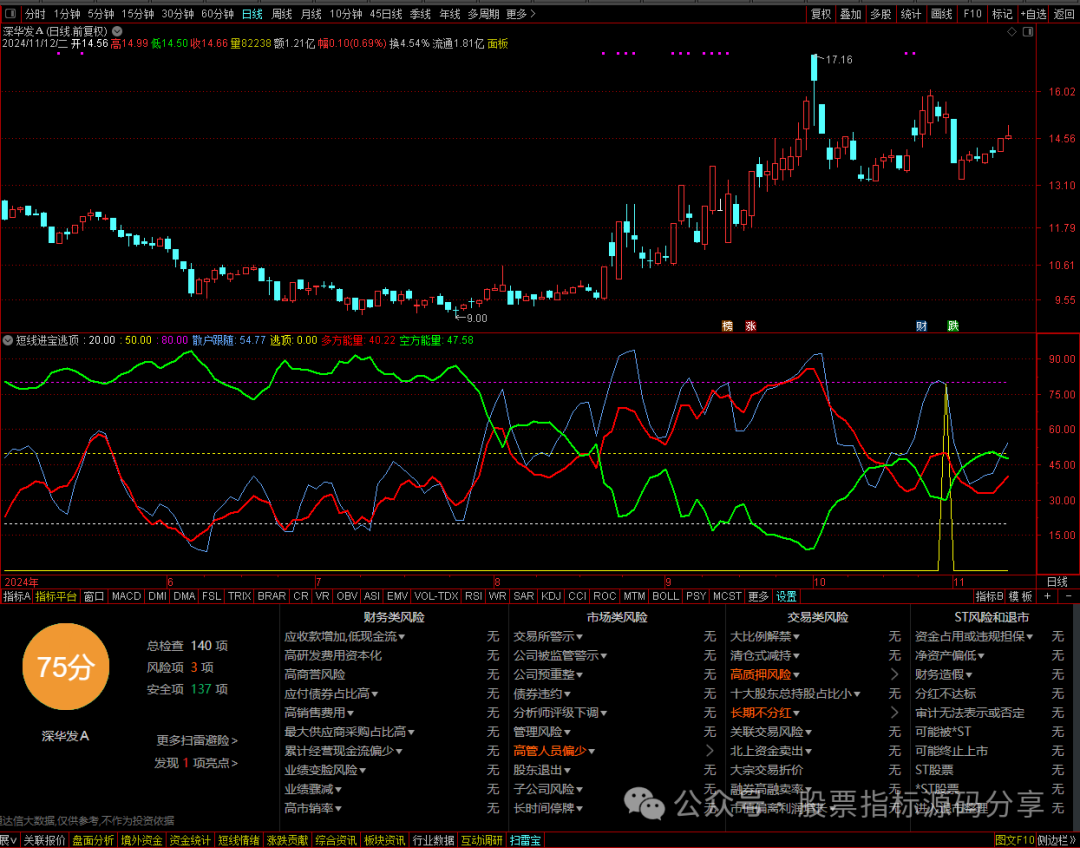Click the 统计 statistics button
The height and width of the screenshot is (848, 1080).
pos(911,14)
